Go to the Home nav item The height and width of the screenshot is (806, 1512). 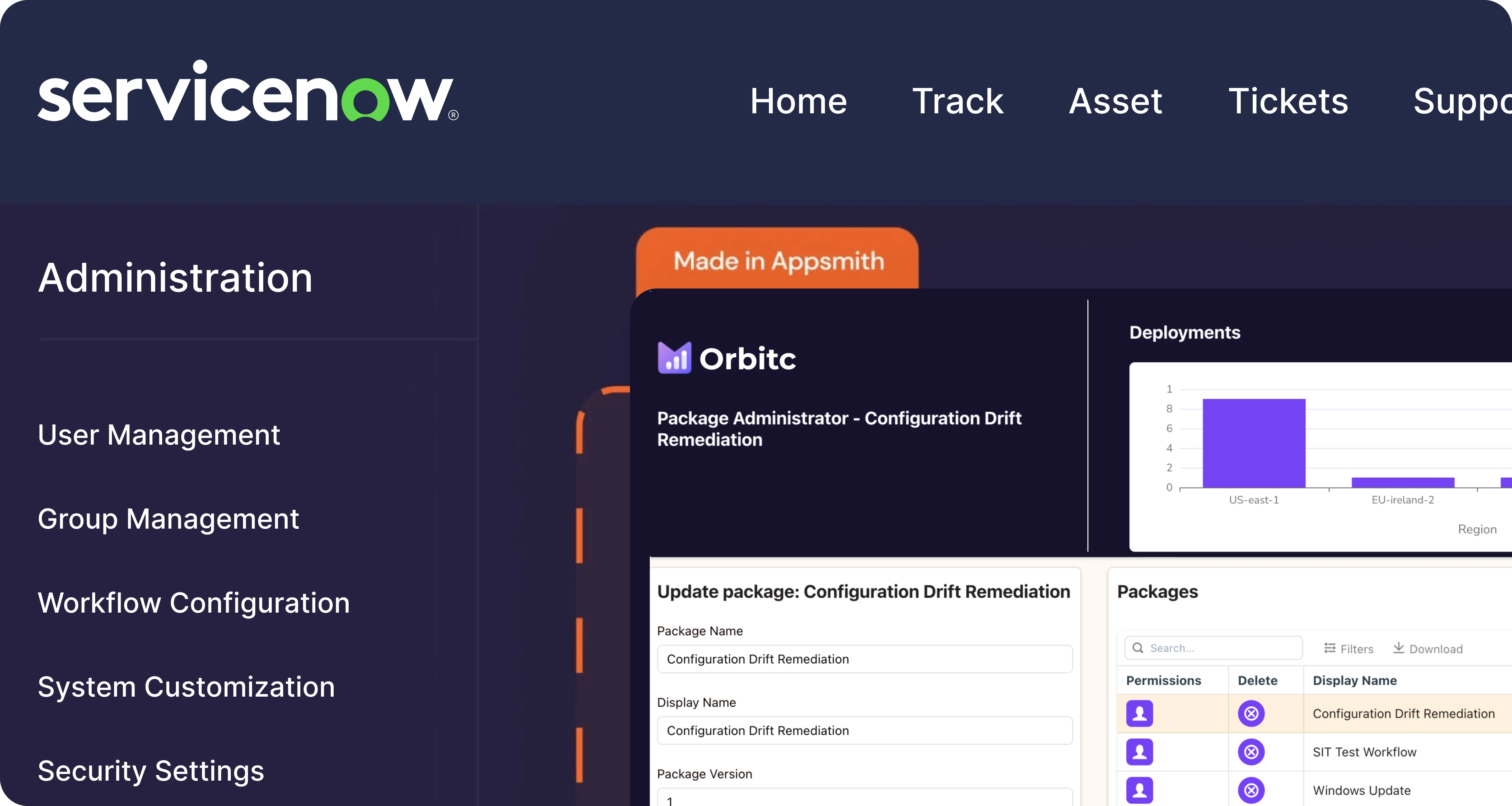798,101
